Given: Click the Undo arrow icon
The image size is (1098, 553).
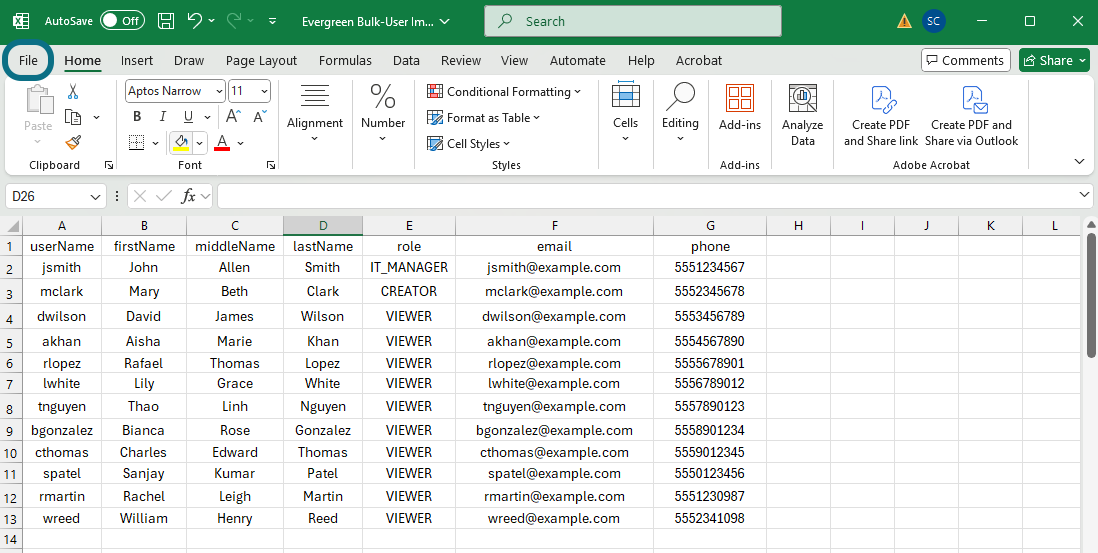Looking at the screenshot, I should 195,21.
